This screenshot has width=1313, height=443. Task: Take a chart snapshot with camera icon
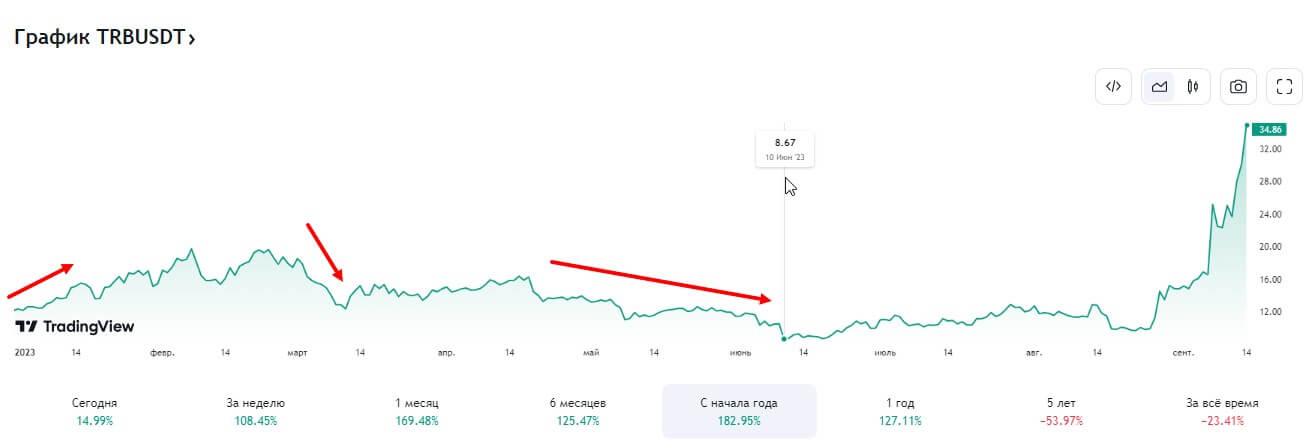pos(1238,87)
